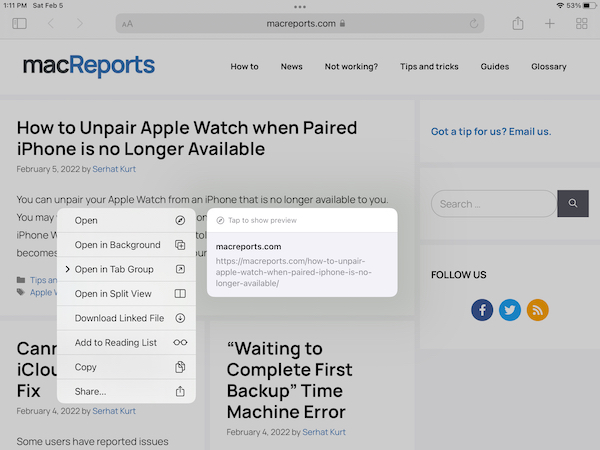Open the RSS feed icon
This screenshot has height=450, width=600.
(538, 310)
